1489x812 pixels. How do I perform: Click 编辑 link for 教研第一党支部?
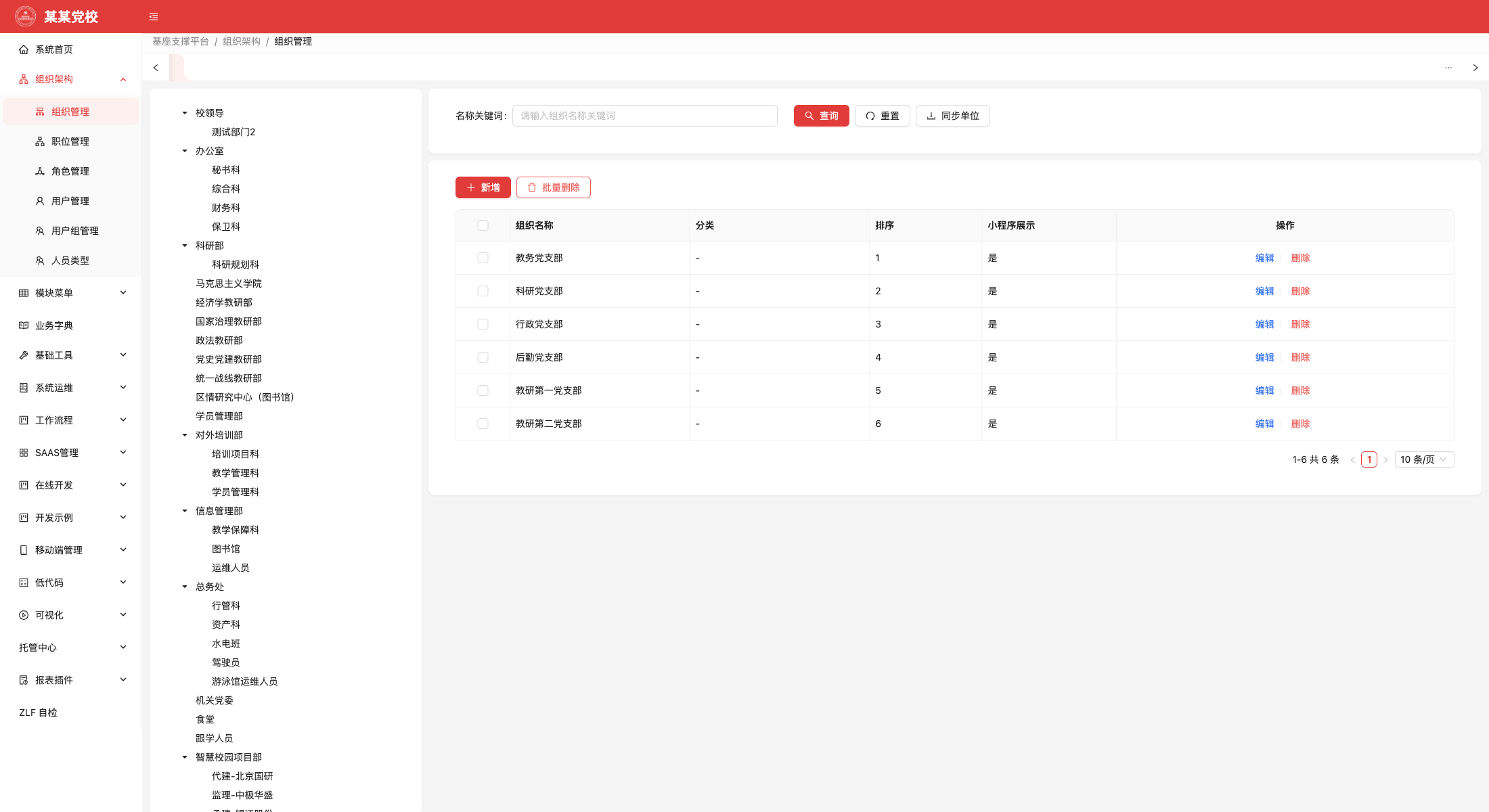(1264, 390)
